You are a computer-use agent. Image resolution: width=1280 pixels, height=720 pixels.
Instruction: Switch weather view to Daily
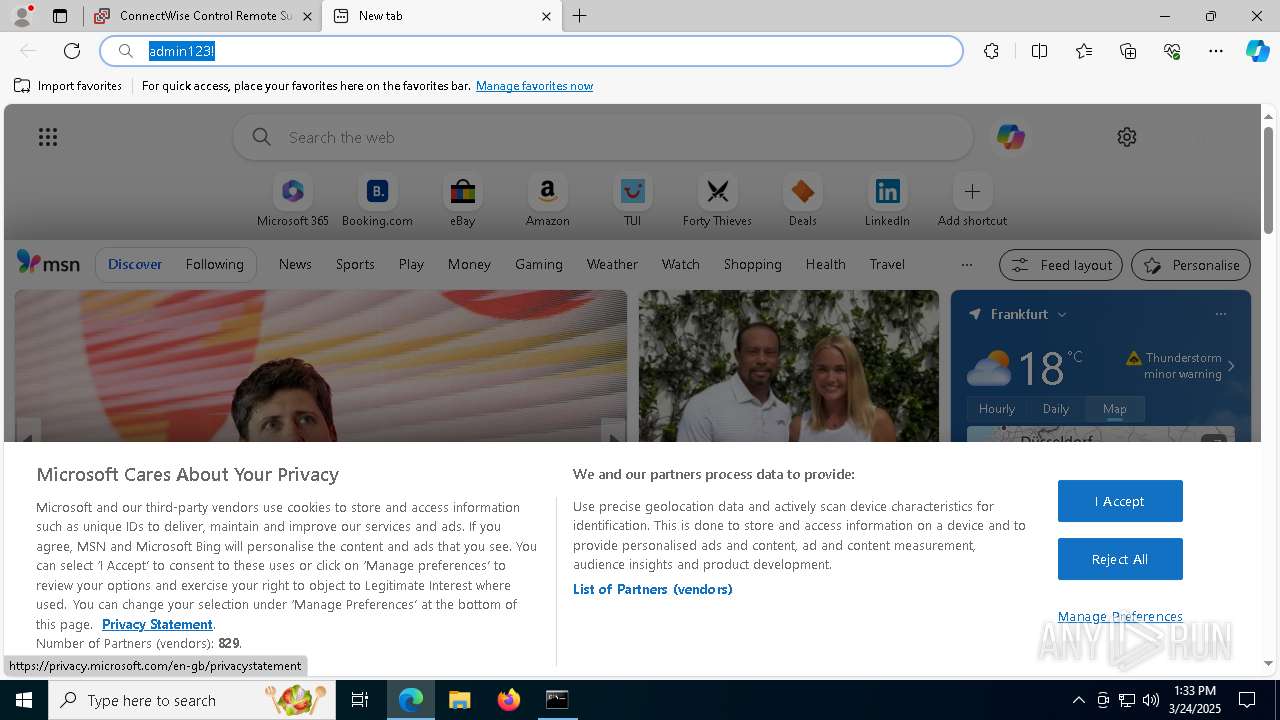(1056, 408)
